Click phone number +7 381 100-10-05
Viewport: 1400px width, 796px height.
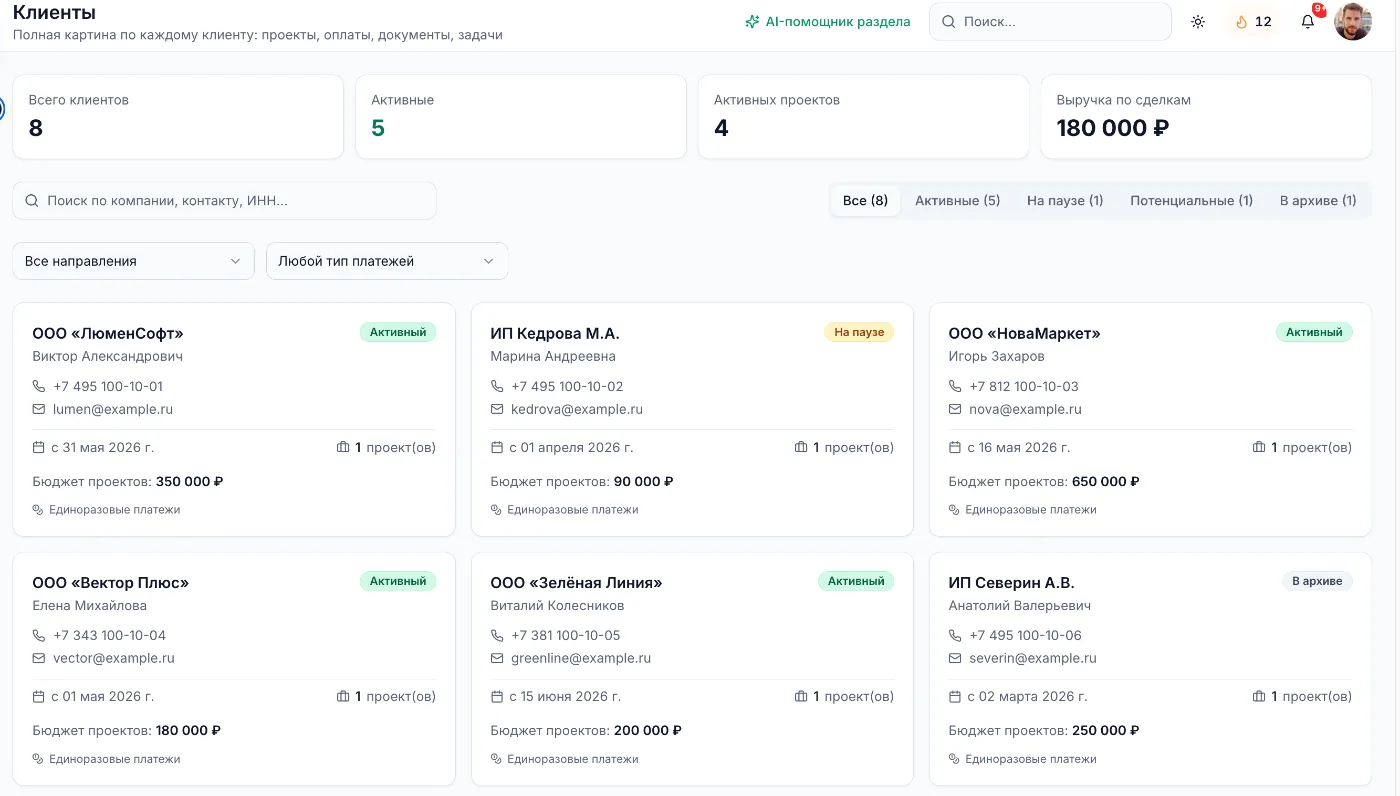(566, 635)
